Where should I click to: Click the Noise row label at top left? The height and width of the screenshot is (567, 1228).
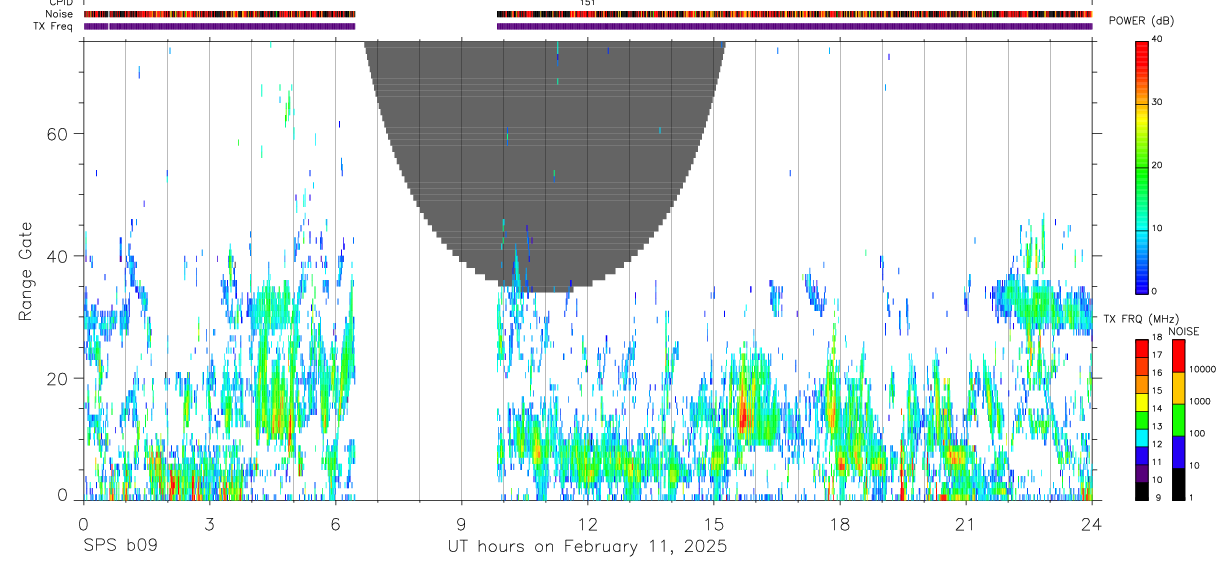point(60,14)
